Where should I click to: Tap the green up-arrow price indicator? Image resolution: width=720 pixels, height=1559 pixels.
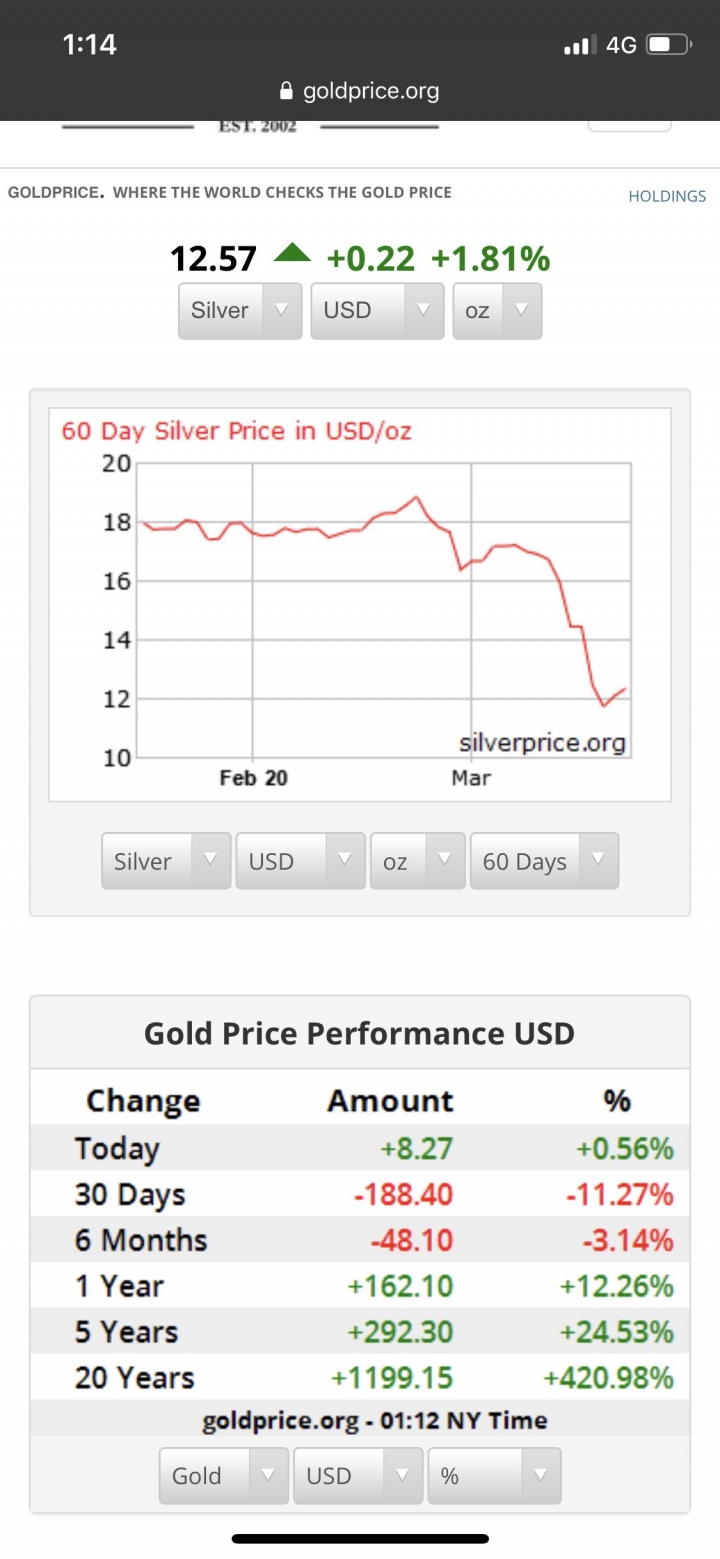coord(292,254)
